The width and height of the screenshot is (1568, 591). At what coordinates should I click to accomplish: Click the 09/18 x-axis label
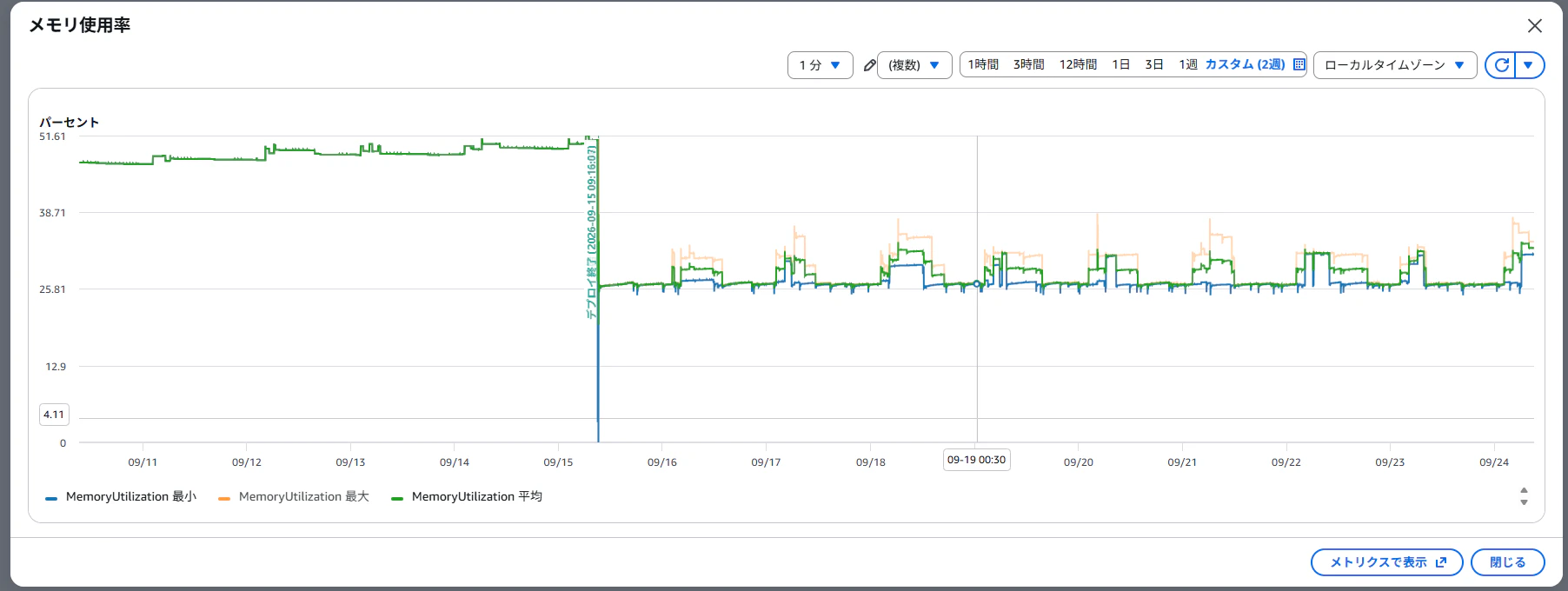coord(871,462)
